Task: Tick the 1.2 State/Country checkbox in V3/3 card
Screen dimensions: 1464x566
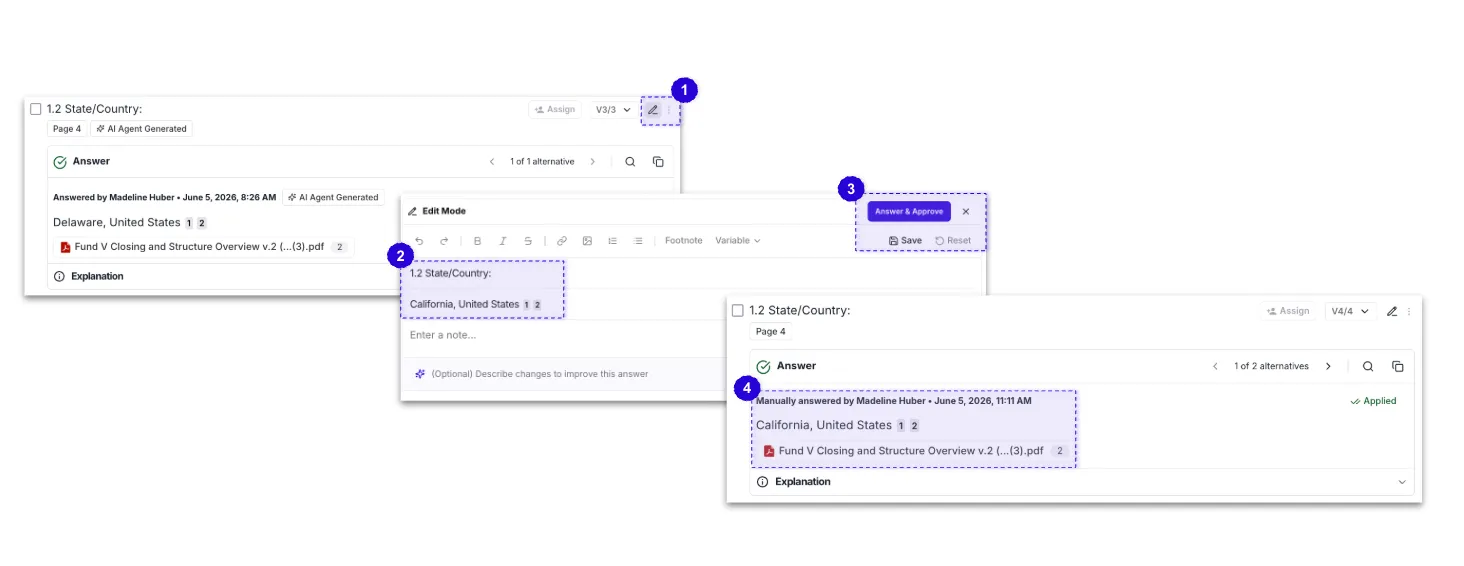Action: click(x=35, y=109)
